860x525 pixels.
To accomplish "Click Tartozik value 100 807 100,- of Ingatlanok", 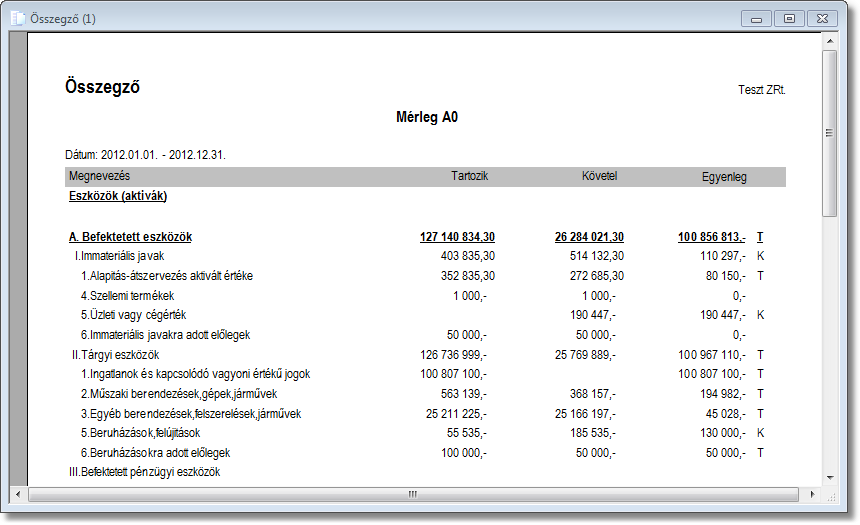I will coord(454,374).
